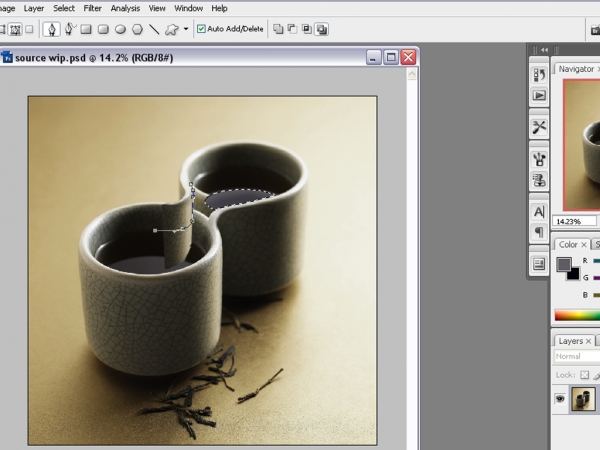
Task: Close the Layers panel tab
Action: pos(589,341)
